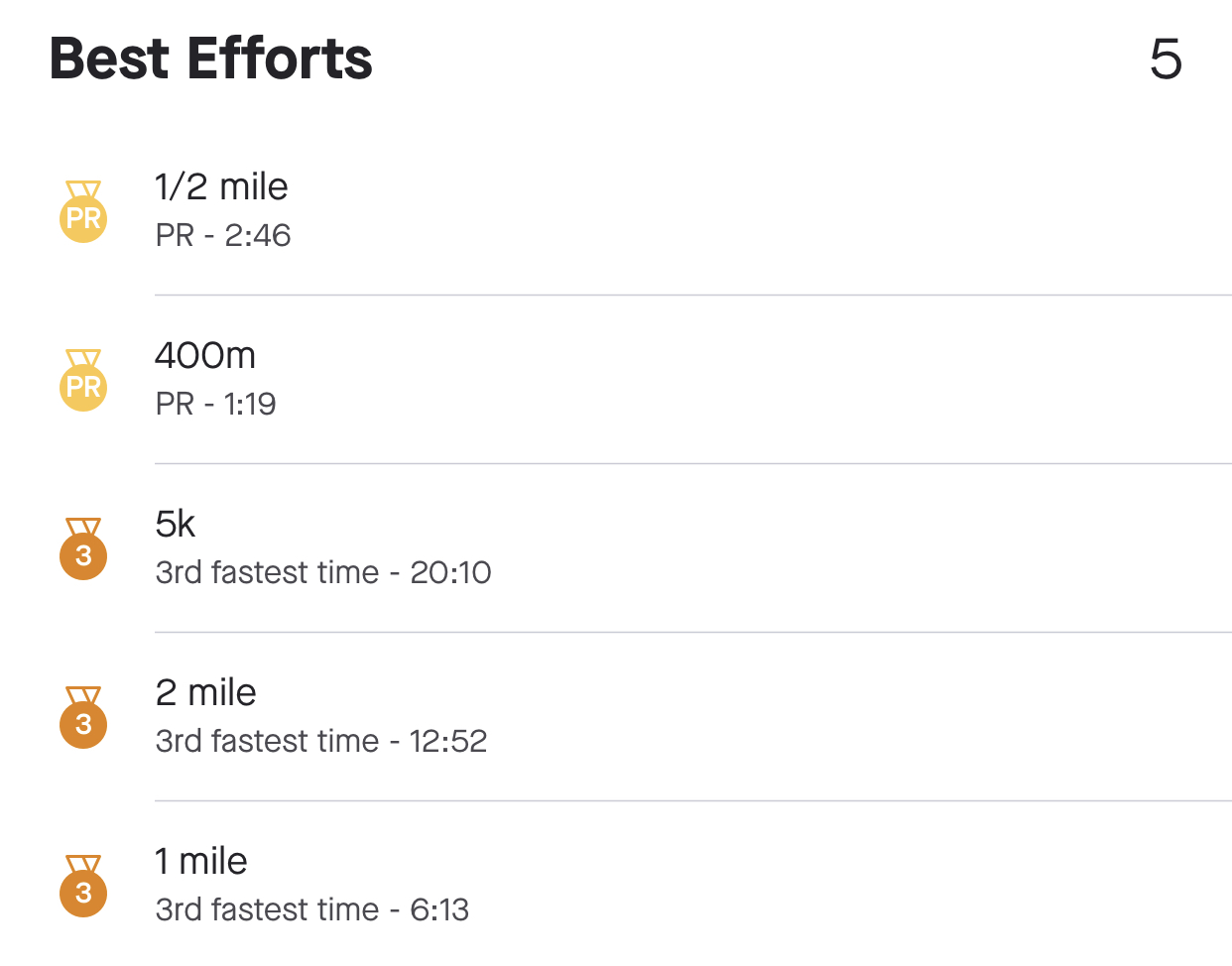Click the 20:10 time value
Screen dimensions: 1232x966
(x=451, y=572)
